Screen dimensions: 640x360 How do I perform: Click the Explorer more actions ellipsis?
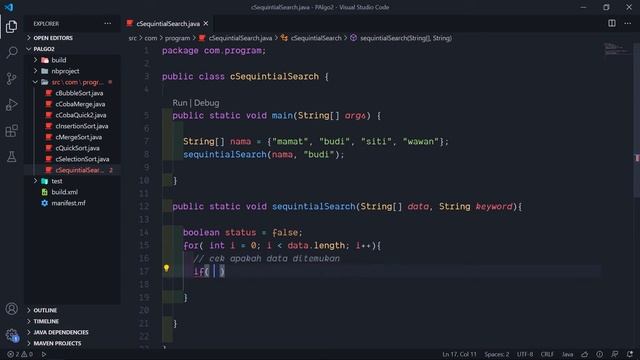[x=107, y=24]
